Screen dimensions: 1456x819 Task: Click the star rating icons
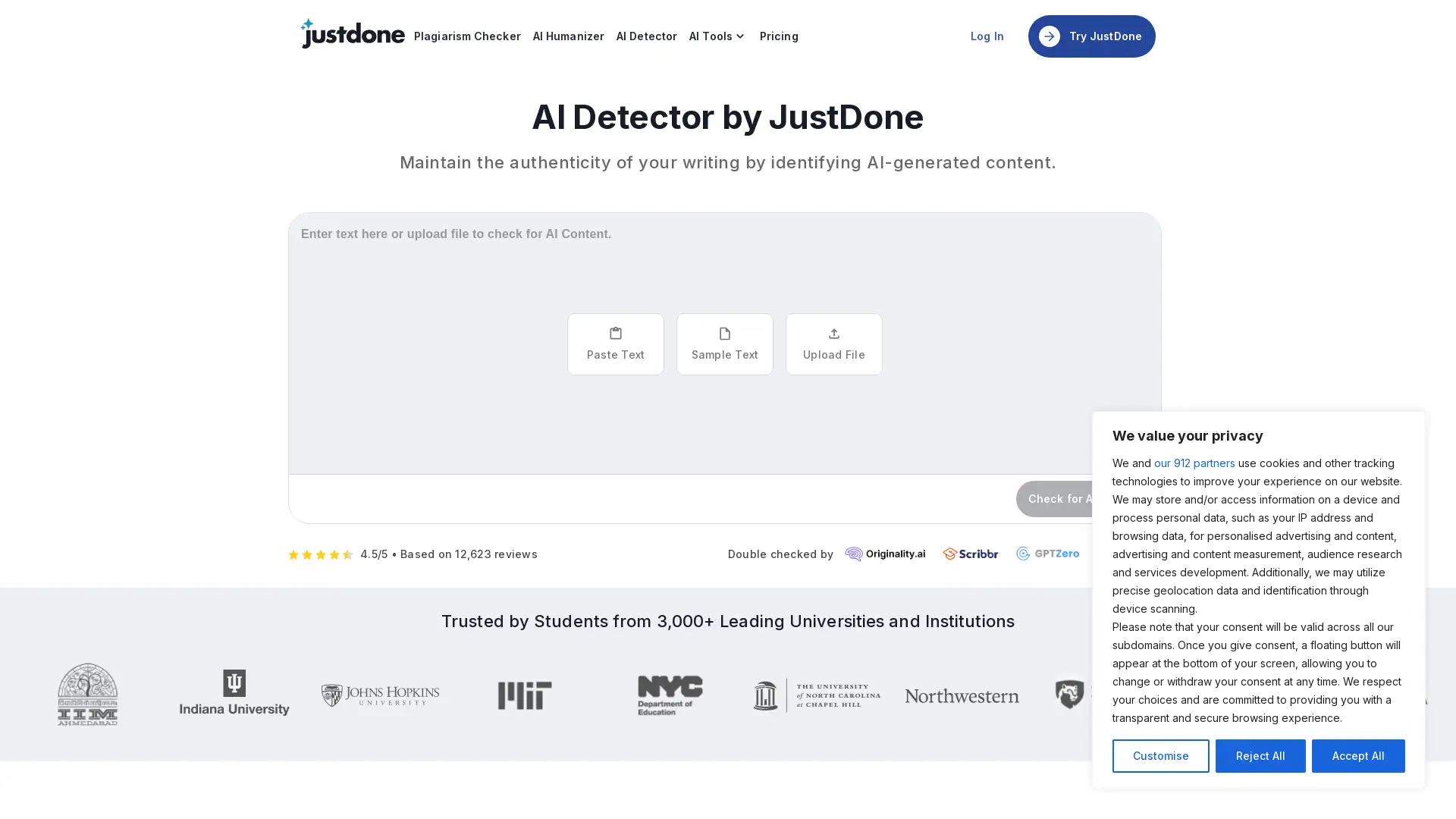(320, 555)
